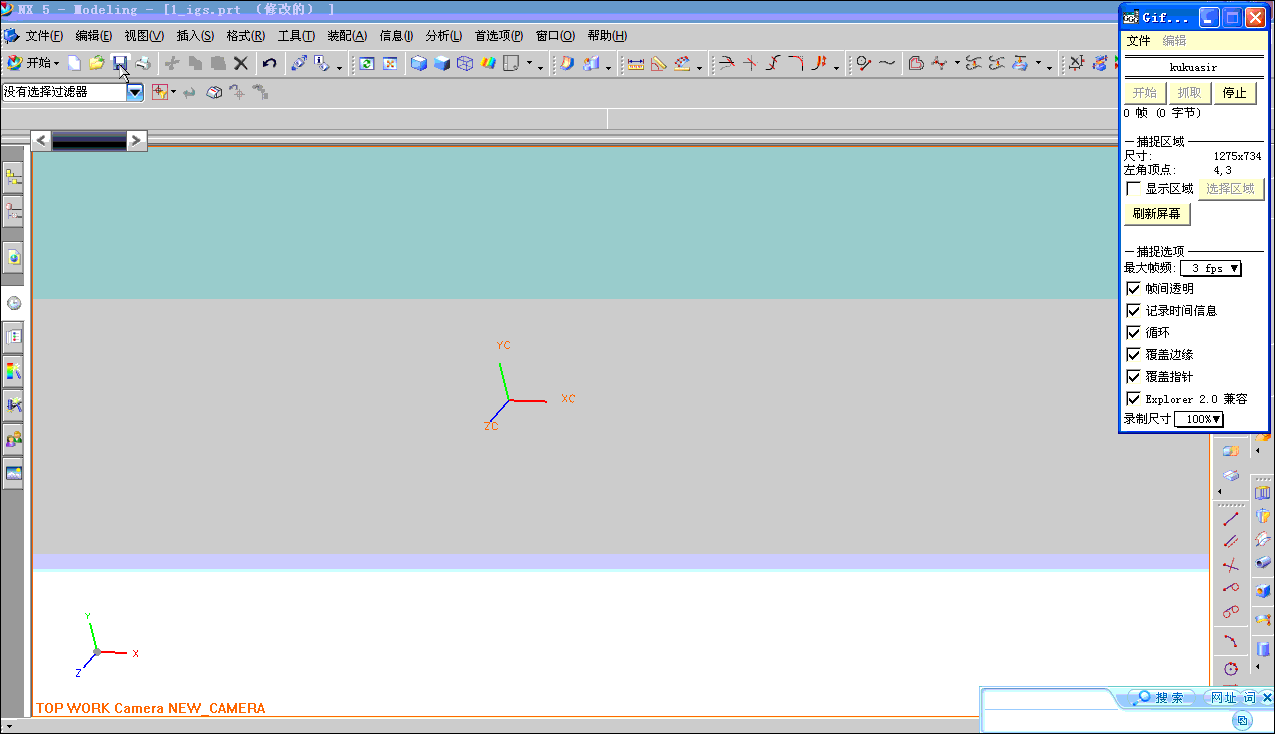Toggle the 覆盖边缘 checkbox
The image size is (1275, 734).
(x=1133, y=354)
